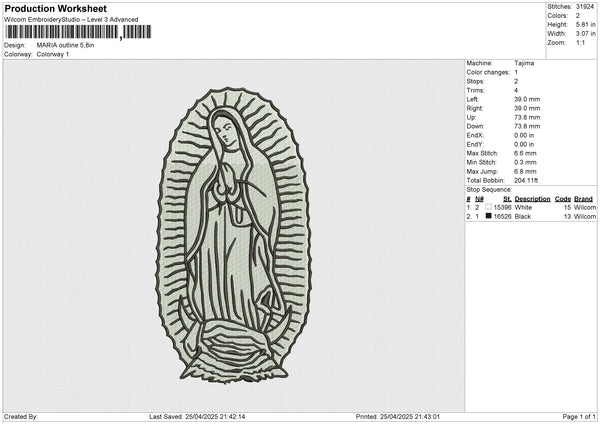600x424 pixels.
Task: Click the Stitches count 31924
Action: [585, 7]
